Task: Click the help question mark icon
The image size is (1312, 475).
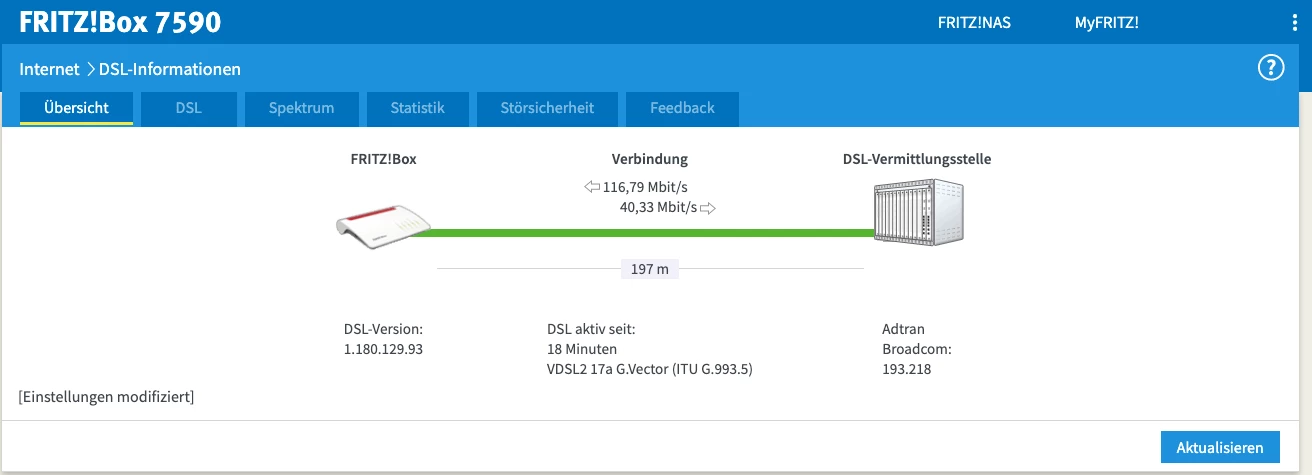Action: click(x=1270, y=68)
